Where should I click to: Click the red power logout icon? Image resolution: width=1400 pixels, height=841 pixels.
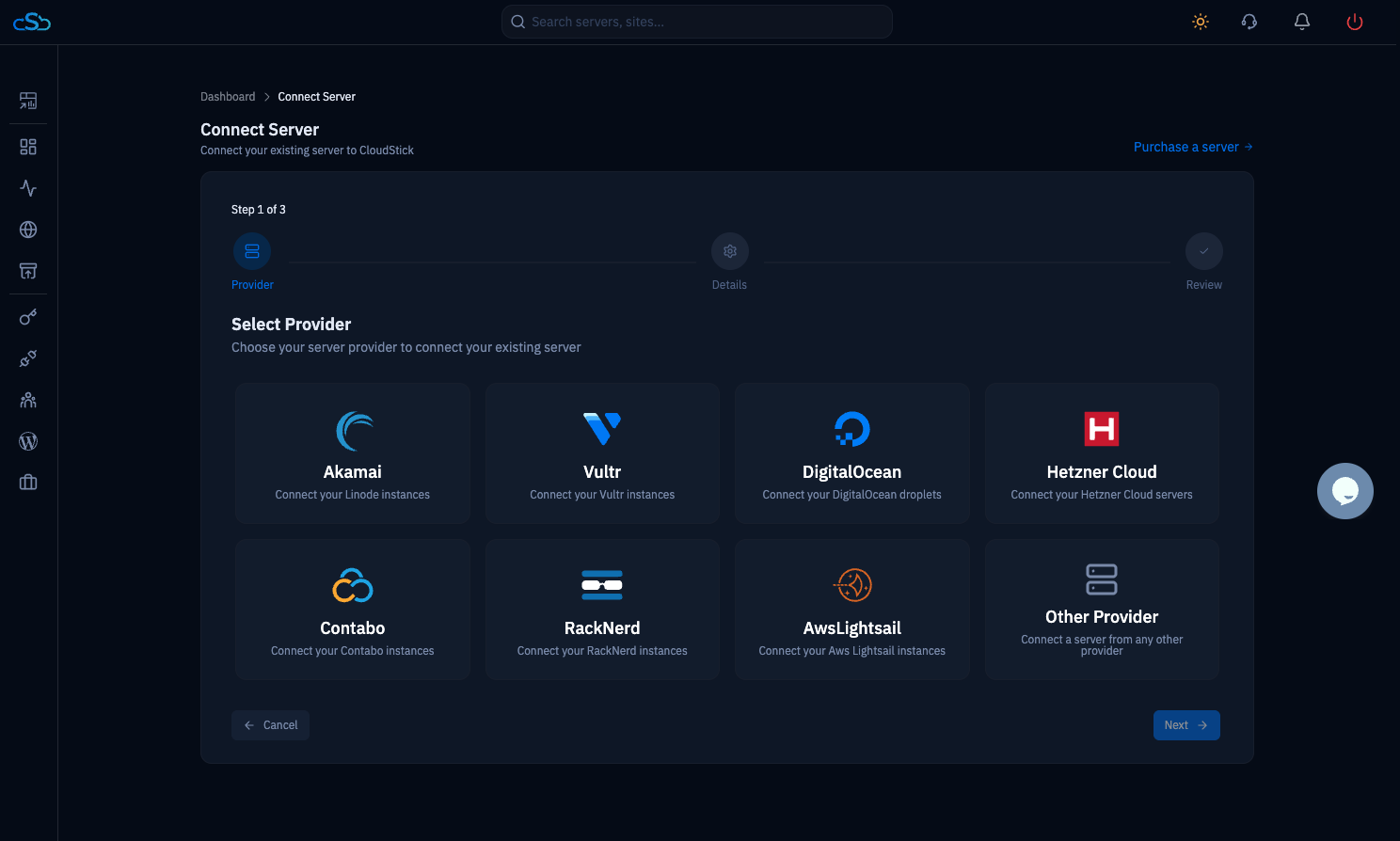1355,22
